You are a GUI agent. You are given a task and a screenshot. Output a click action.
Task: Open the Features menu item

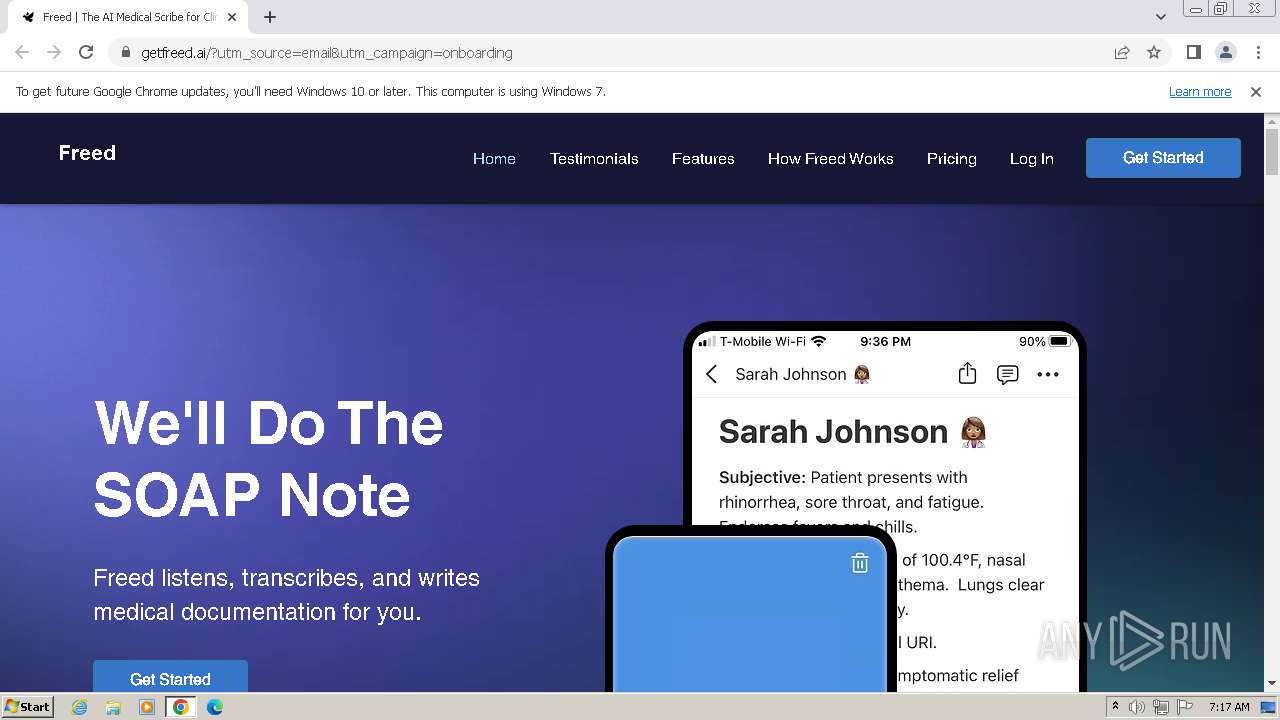(x=703, y=158)
